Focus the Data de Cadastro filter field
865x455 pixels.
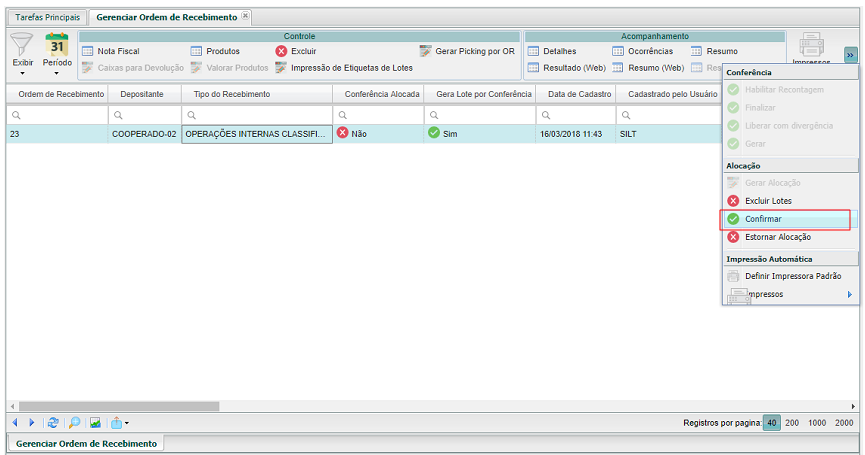click(x=576, y=115)
